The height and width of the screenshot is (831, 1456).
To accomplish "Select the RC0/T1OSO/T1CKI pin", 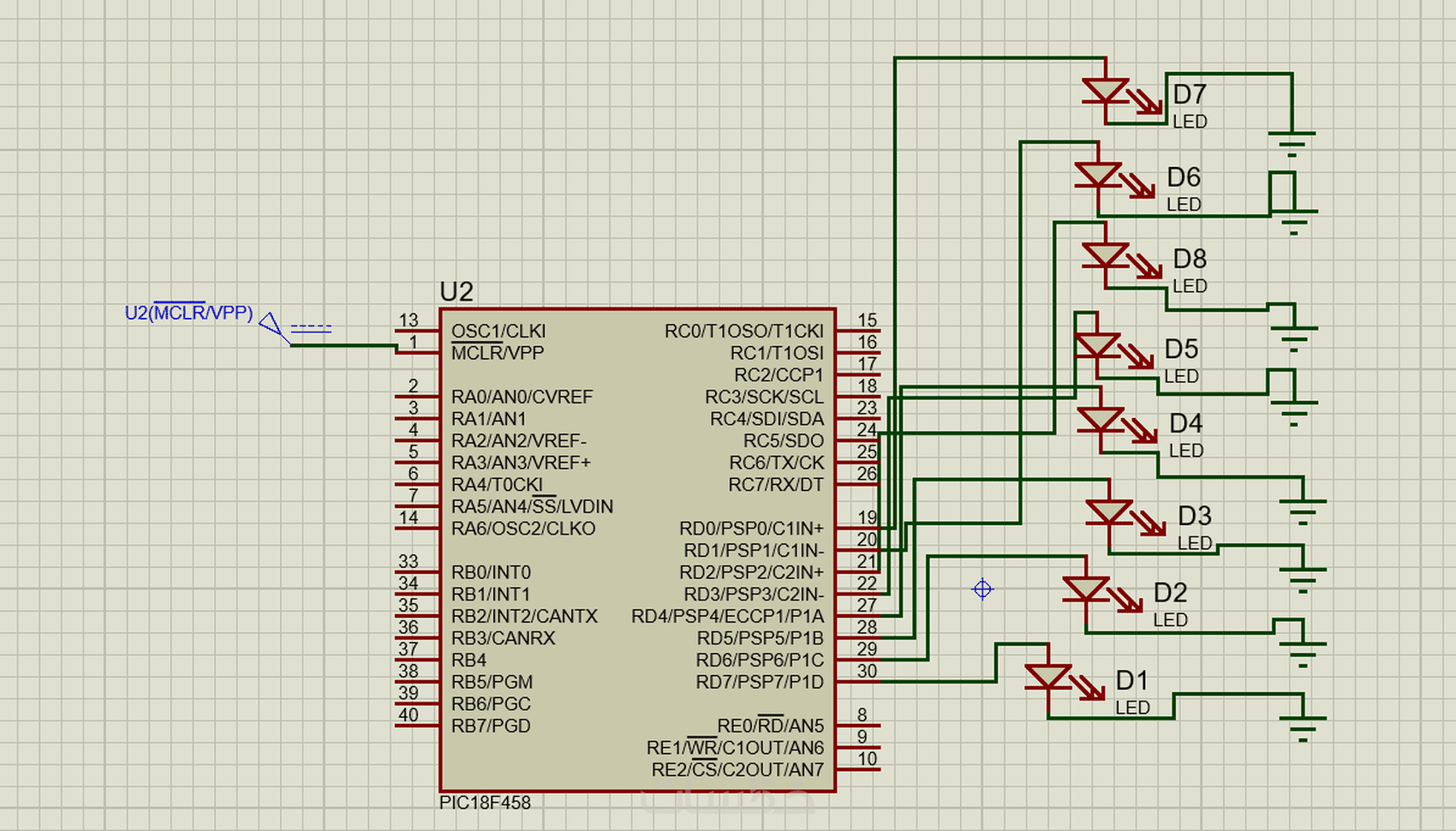I will [745, 330].
